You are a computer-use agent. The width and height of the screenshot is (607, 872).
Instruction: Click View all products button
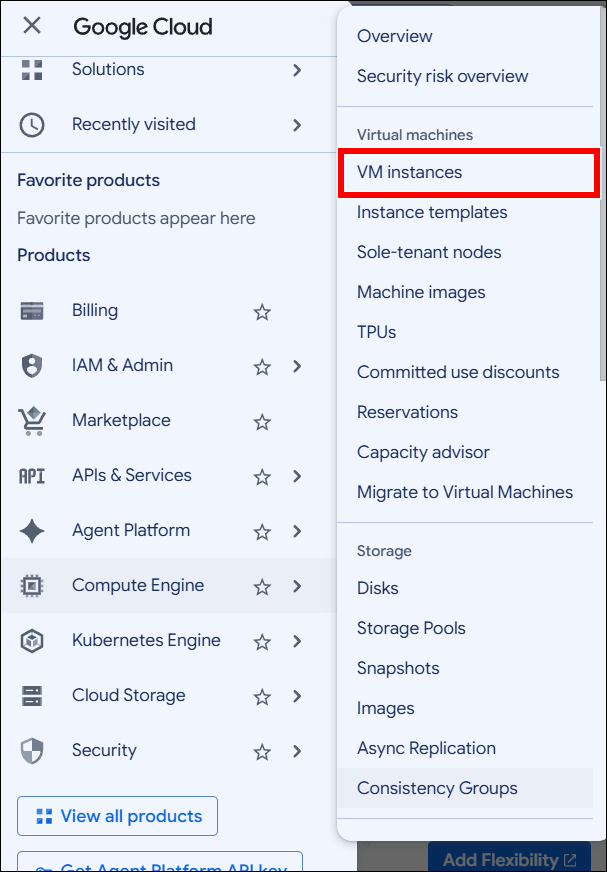pos(117,816)
